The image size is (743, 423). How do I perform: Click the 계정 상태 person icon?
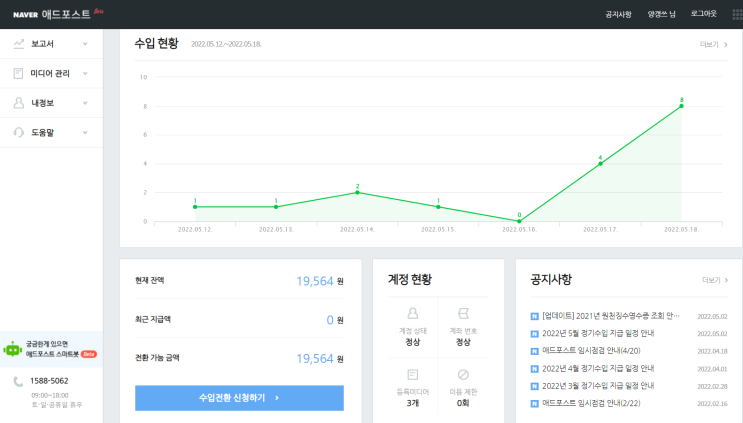413,313
